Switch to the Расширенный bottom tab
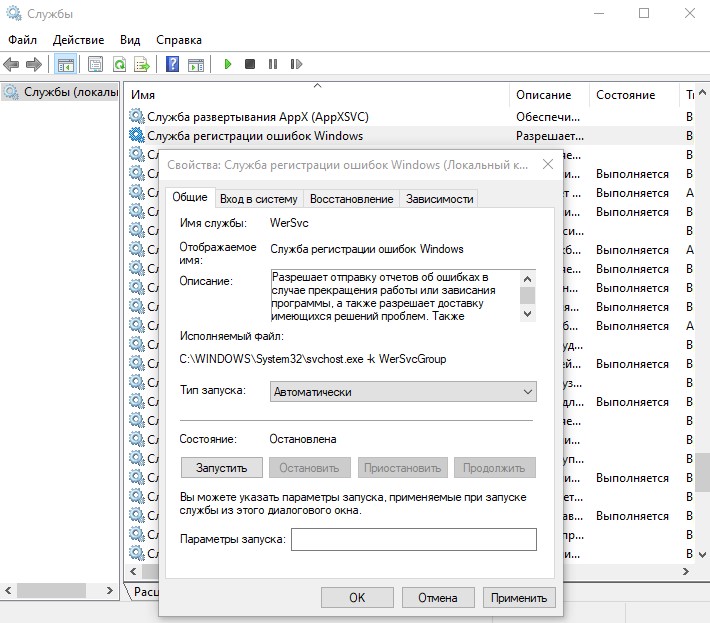This screenshot has width=710, height=623. (x=145, y=591)
